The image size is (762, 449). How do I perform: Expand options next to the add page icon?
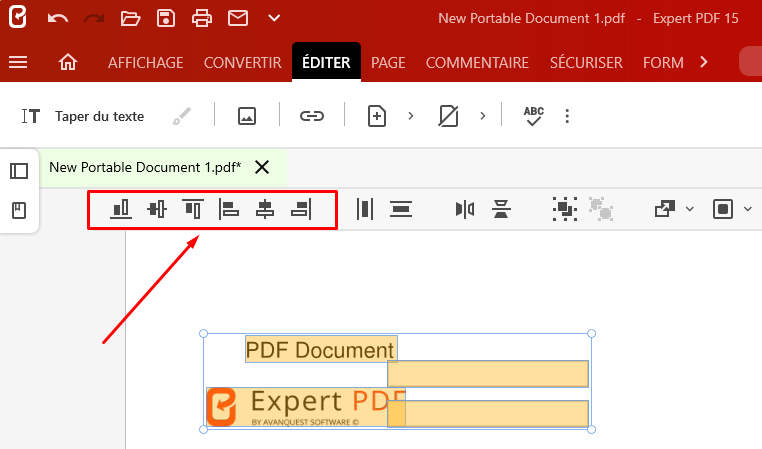(x=411, y=116)
